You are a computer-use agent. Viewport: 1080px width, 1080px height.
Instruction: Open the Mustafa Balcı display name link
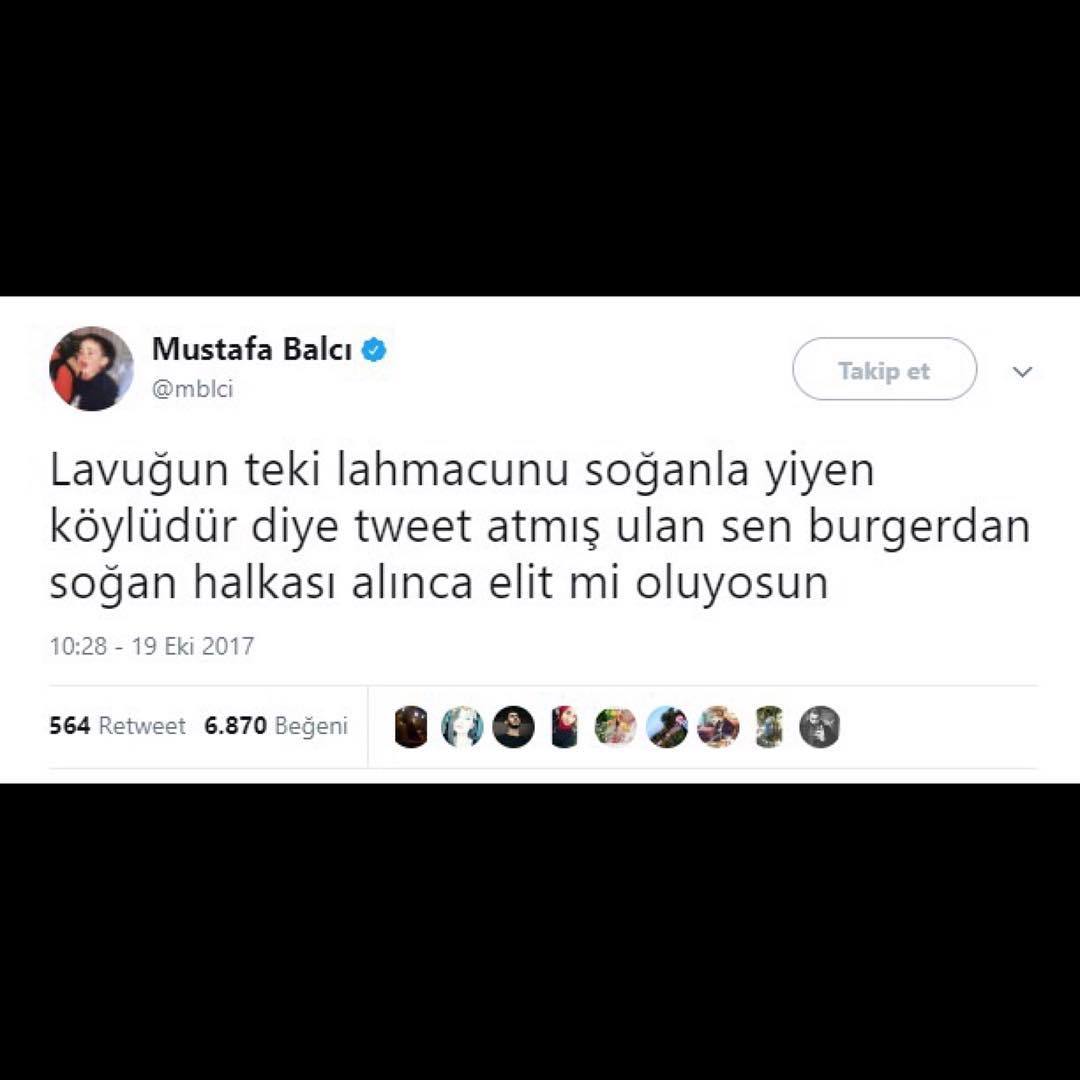[251, 349]
